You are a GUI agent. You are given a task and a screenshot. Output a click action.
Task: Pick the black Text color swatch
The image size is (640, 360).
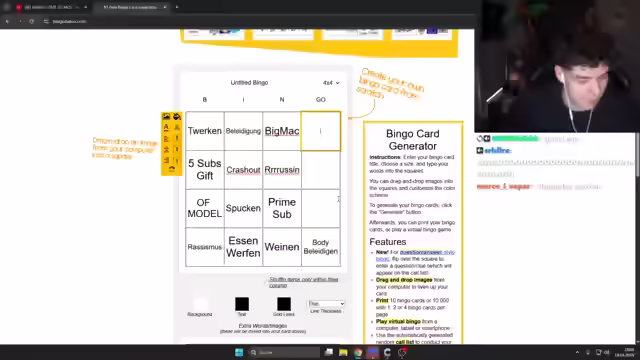242,304
